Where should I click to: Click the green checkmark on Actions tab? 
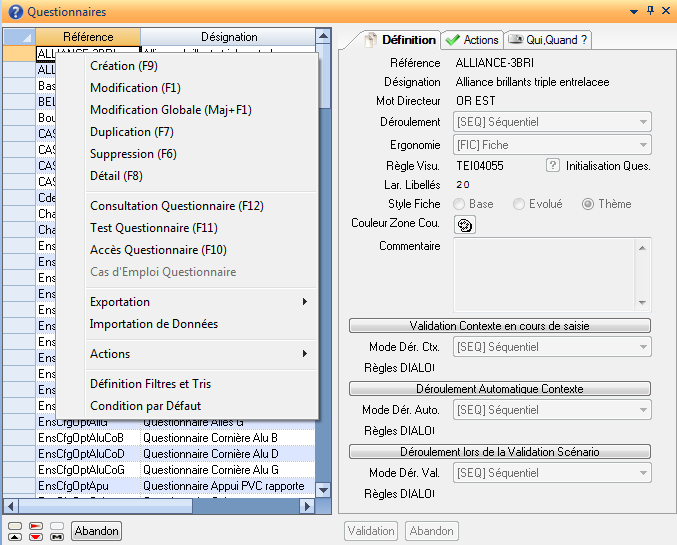[x=453, y=40]
